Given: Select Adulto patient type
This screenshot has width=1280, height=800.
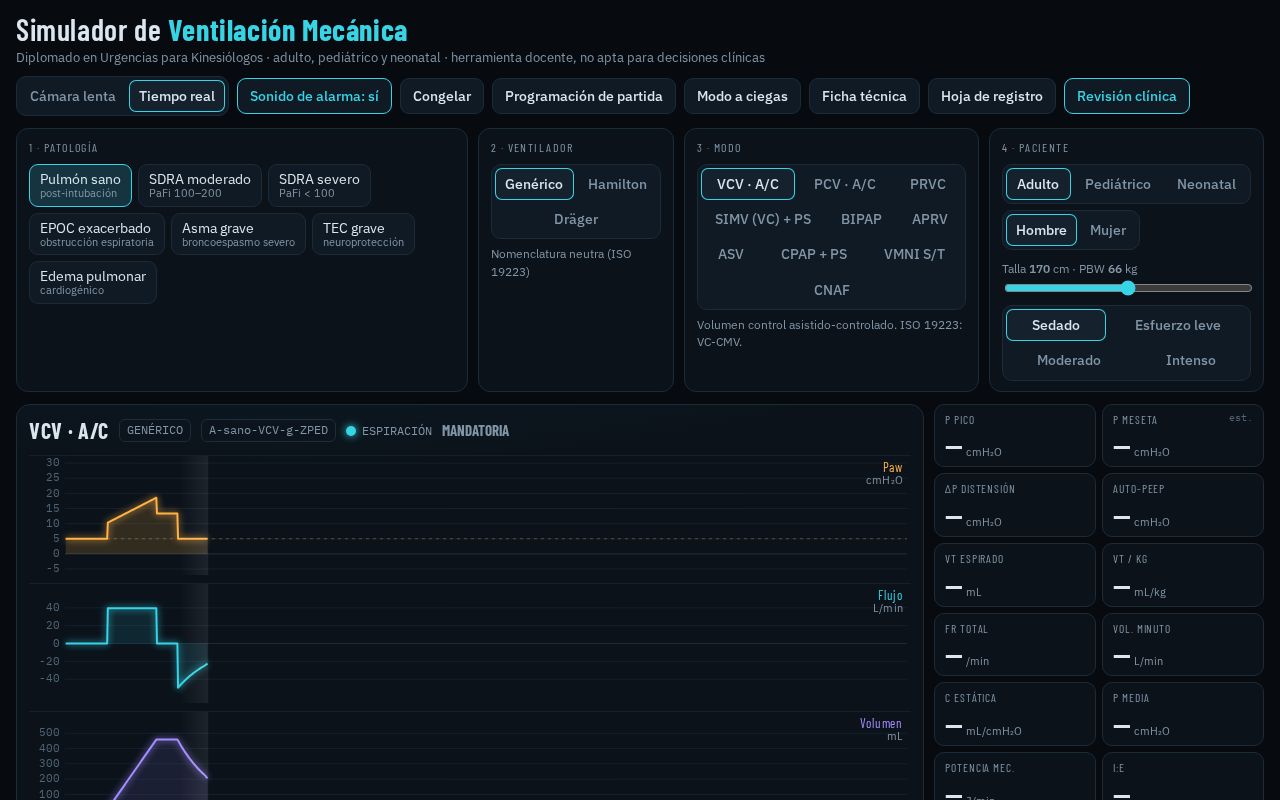Looking at the screenshot, I should pyautogui.click(x=1038, y=184).
